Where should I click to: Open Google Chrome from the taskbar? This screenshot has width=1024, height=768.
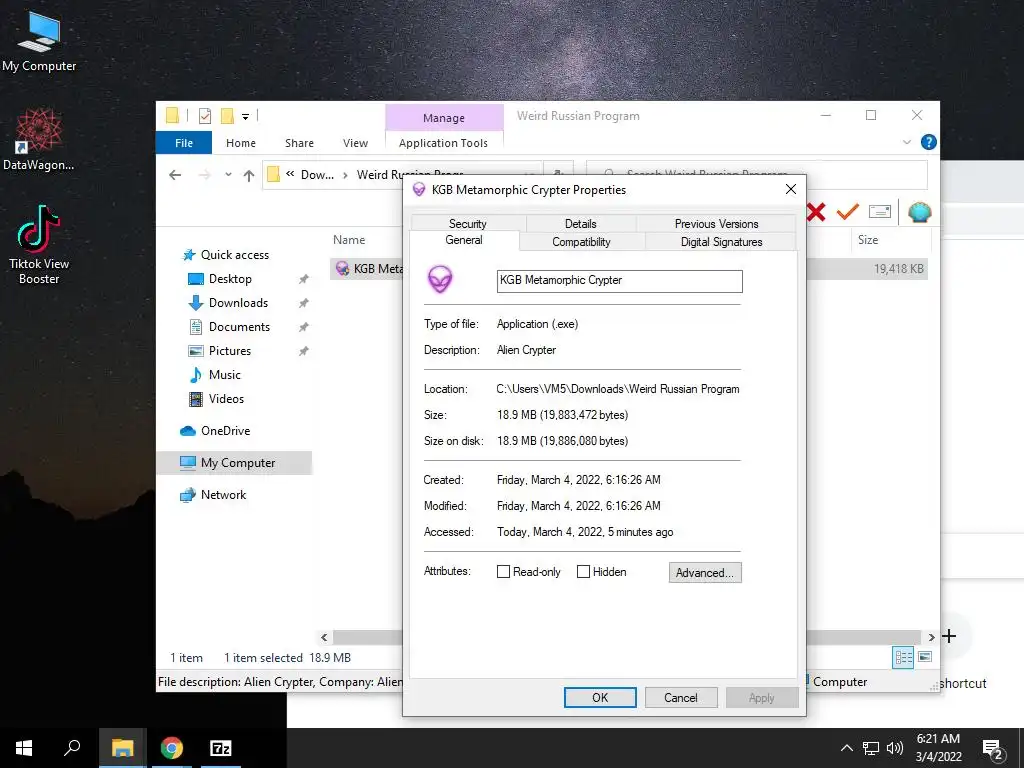[172, 748]
